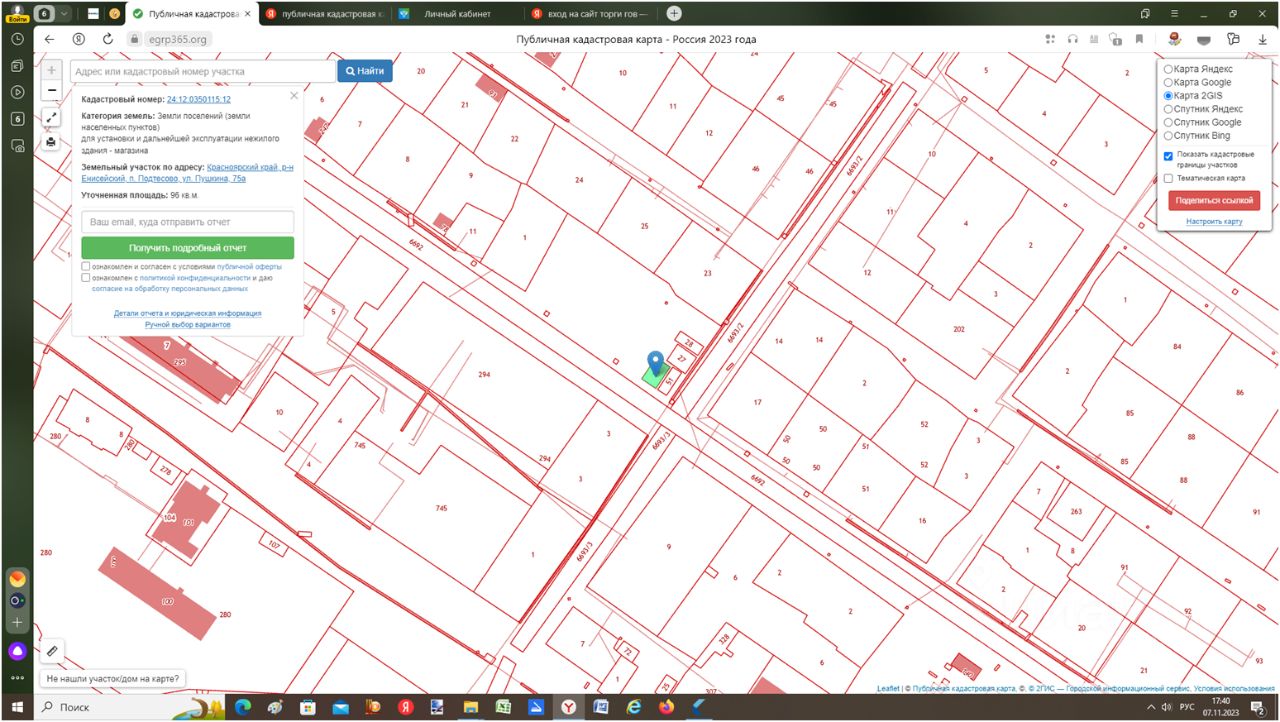
Task: Zoom in the map with plus button
Action: tap(52, 71)
